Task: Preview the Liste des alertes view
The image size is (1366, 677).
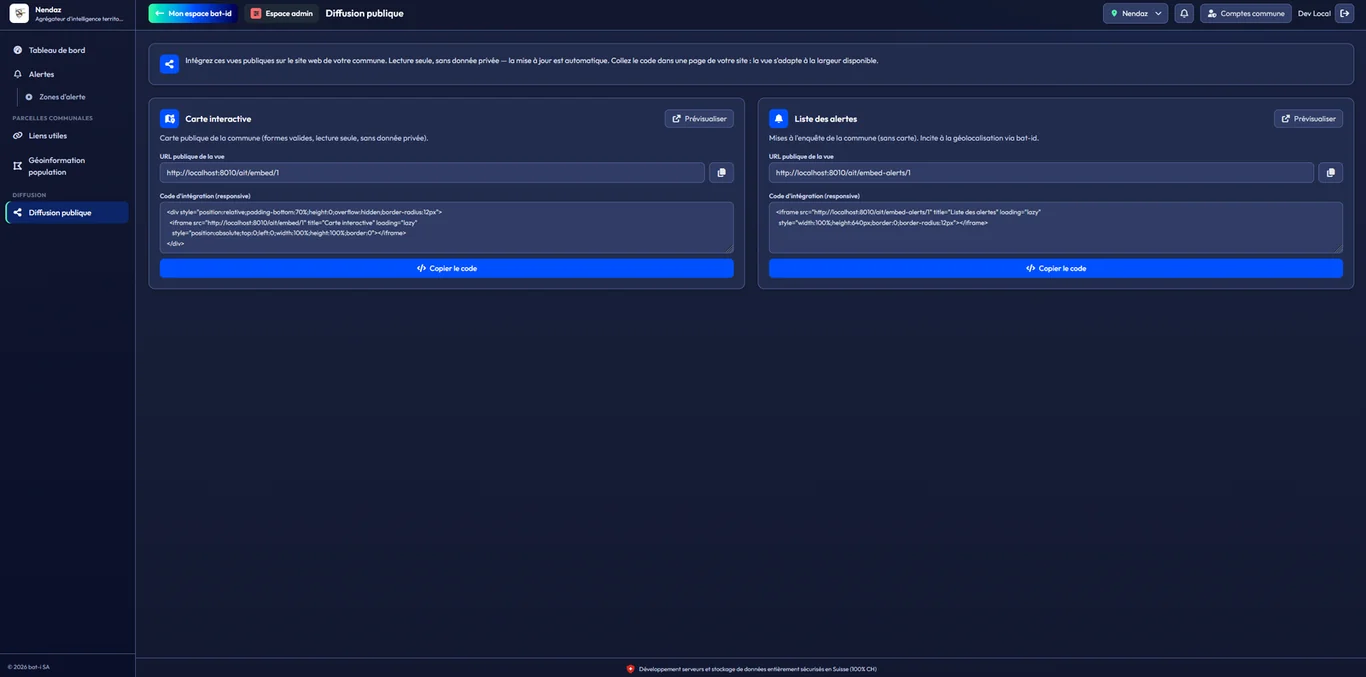Action: [1308, 119]
